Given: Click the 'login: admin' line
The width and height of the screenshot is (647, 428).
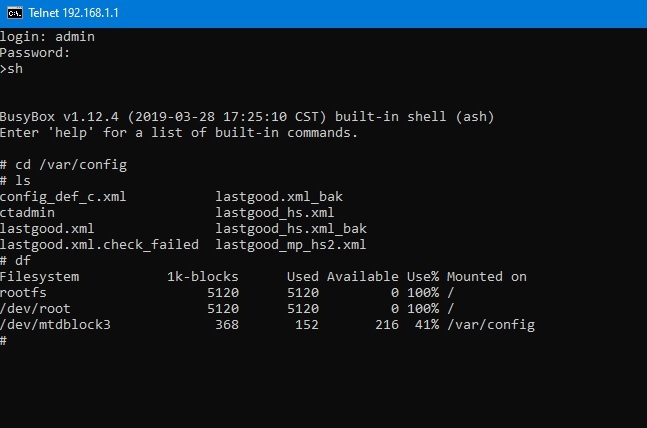Looking at the screenshot, I should tap(47, 36).
